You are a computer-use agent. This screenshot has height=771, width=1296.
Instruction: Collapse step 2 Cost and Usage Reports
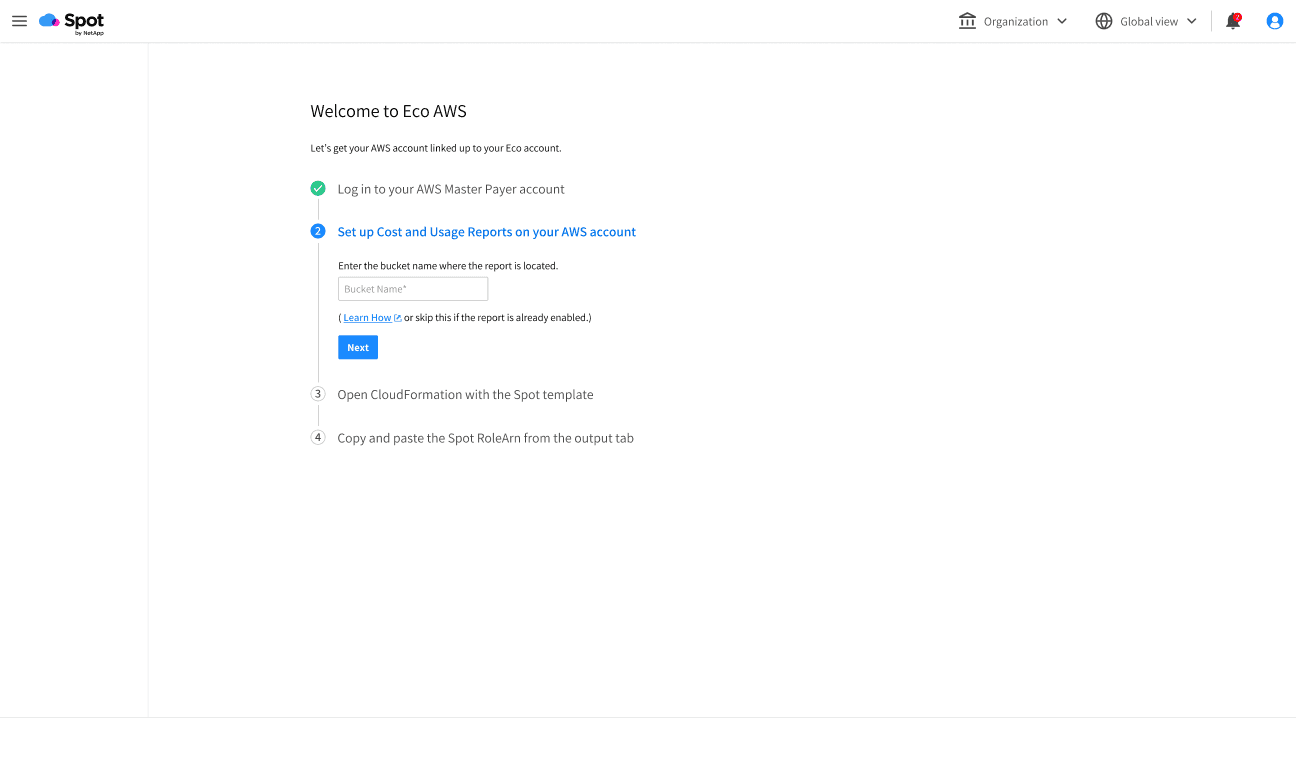tap(318, 231)
